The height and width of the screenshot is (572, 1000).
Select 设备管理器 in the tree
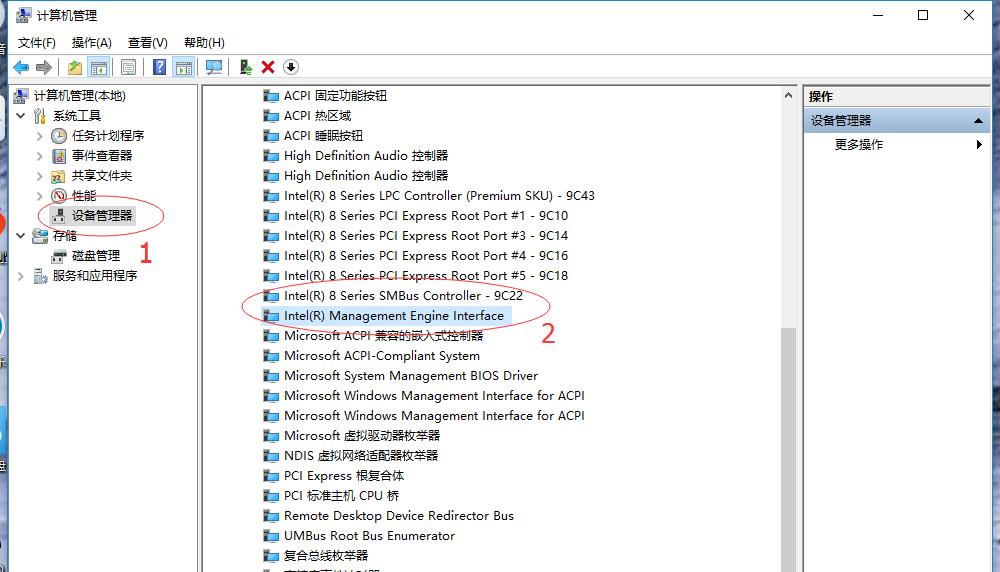click(101, 216)
